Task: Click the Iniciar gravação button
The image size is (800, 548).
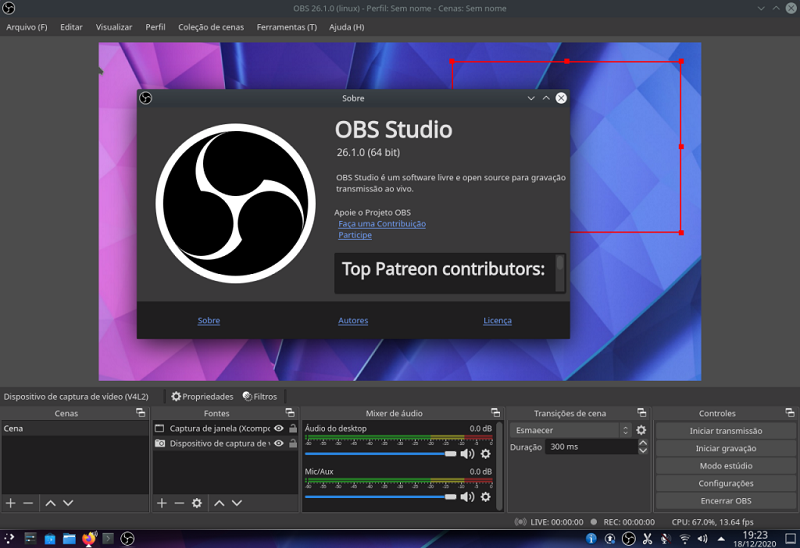Action: (725, 448)
